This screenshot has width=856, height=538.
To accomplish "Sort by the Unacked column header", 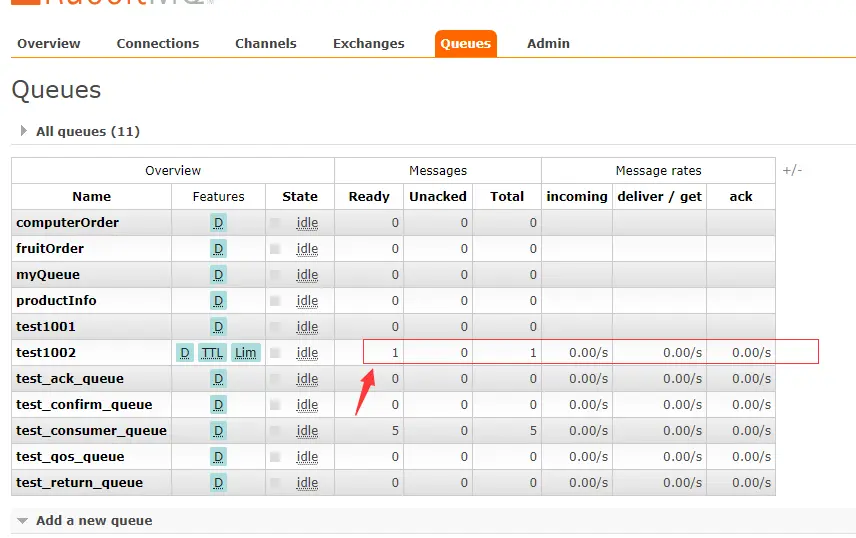I will [438, 197].
